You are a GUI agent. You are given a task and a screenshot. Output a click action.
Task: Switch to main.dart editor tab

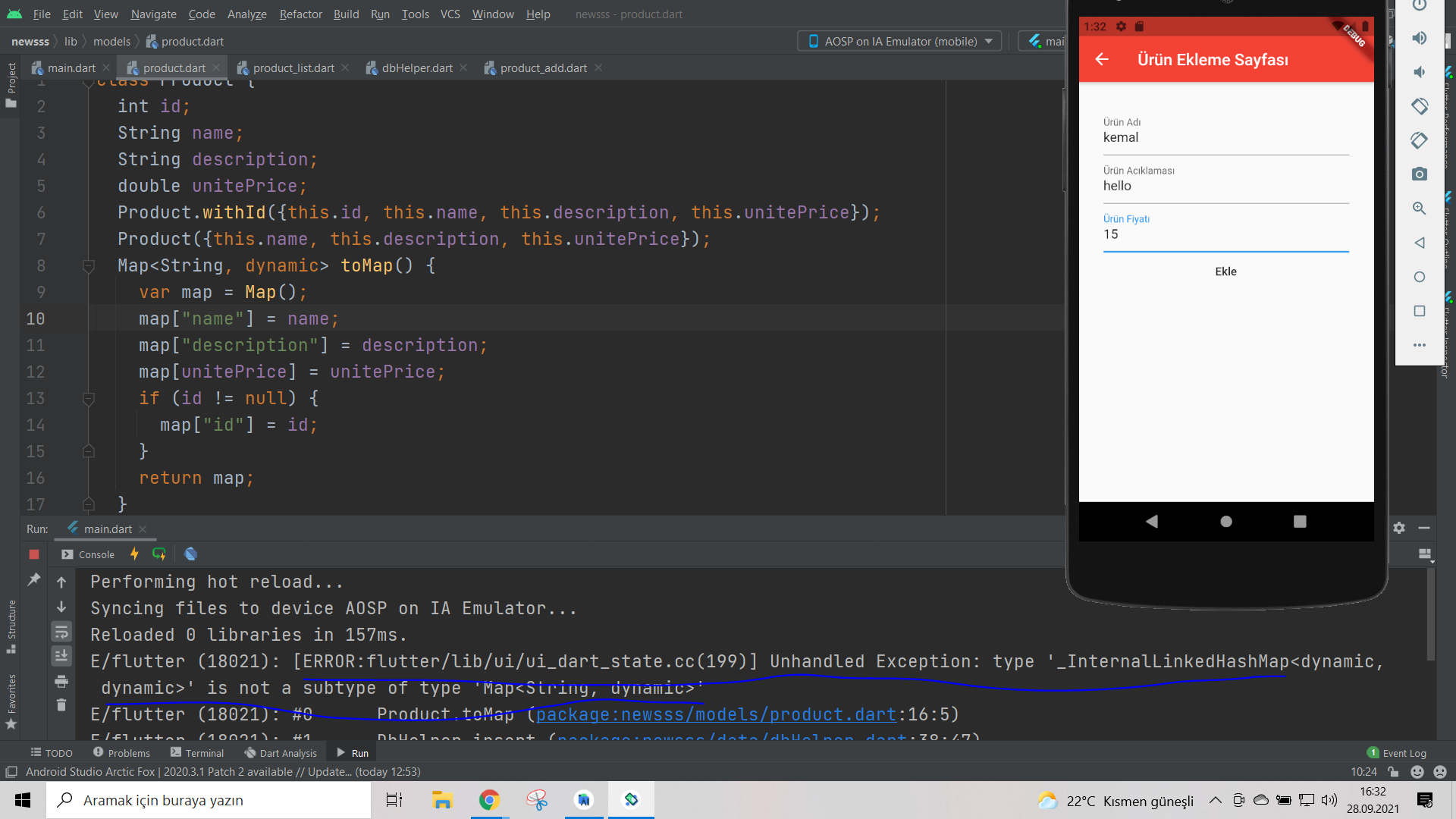point(71,67)
